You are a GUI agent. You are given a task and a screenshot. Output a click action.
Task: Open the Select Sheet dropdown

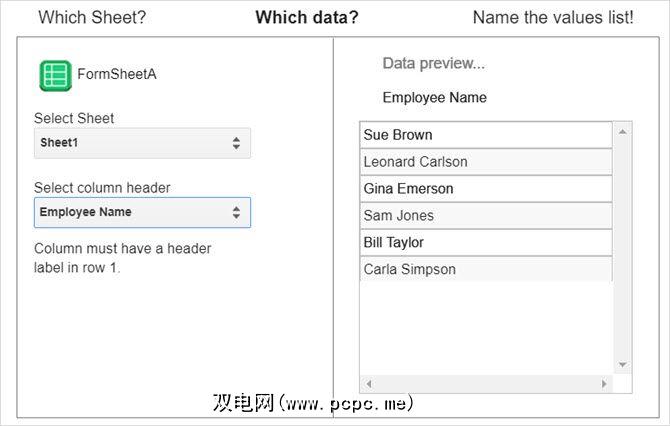pos(142,143)
